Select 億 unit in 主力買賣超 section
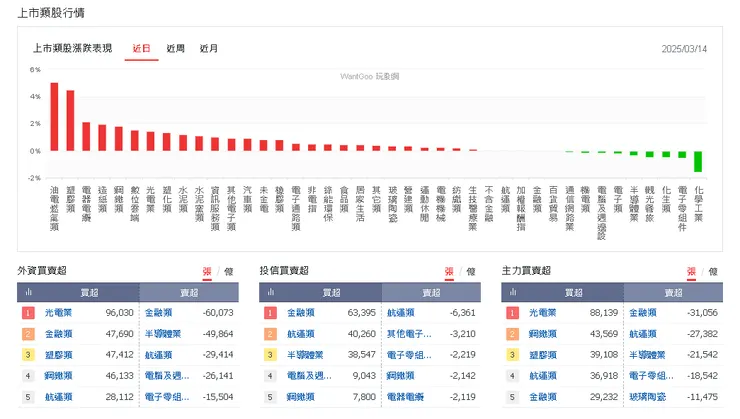Screen dimensions: 740x419 [713, 271]
